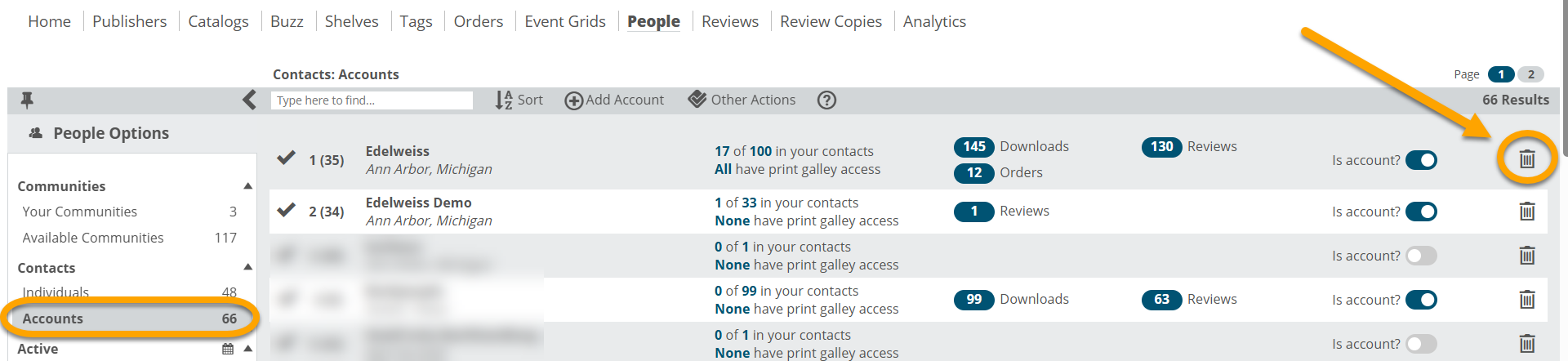
Task: Toggle 'Is account?' switch for Edelweiss Demo
Action: [x=1421, y=212]
